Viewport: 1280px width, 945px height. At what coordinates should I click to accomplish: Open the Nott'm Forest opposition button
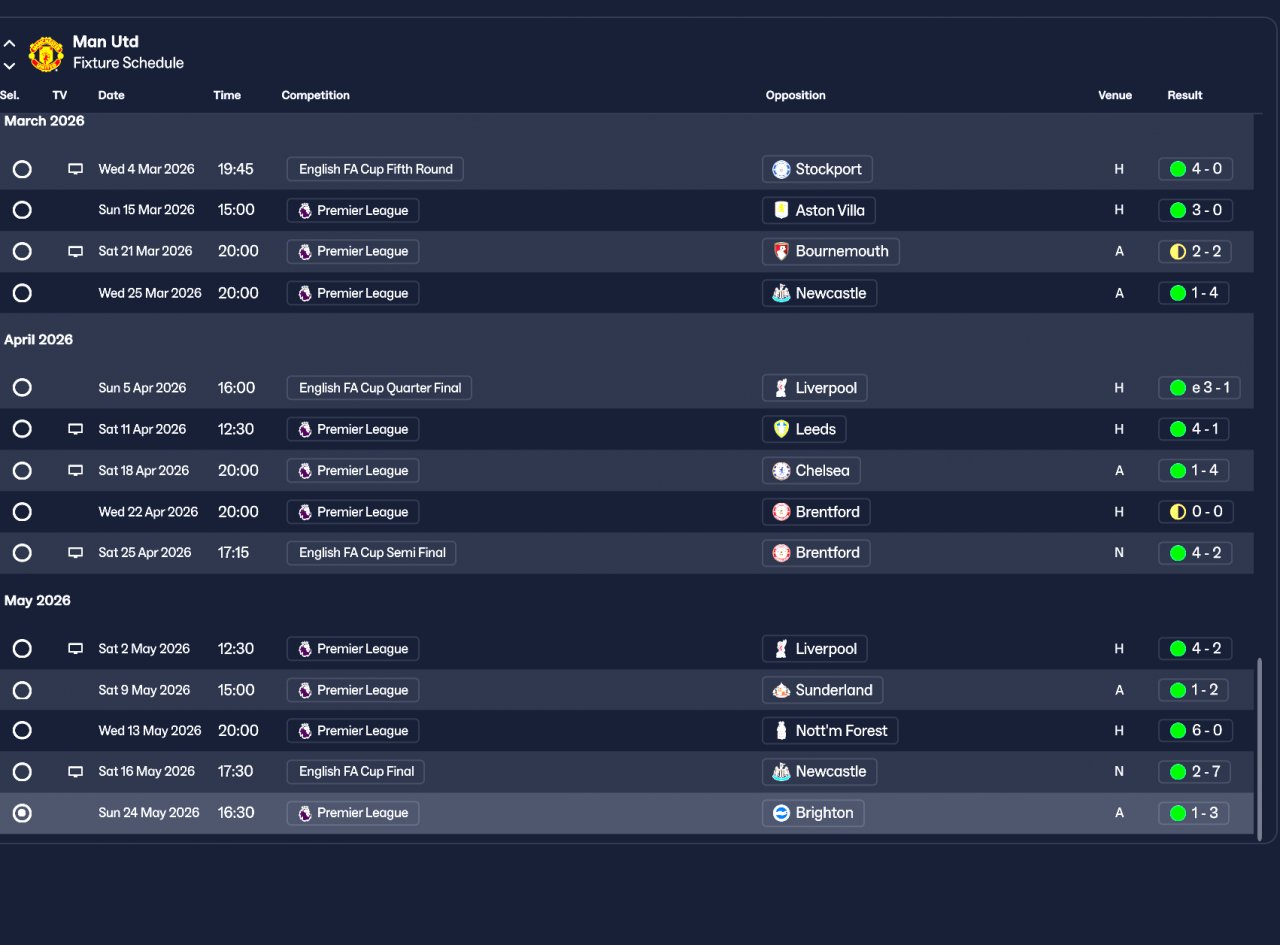[x=830, y=730]
